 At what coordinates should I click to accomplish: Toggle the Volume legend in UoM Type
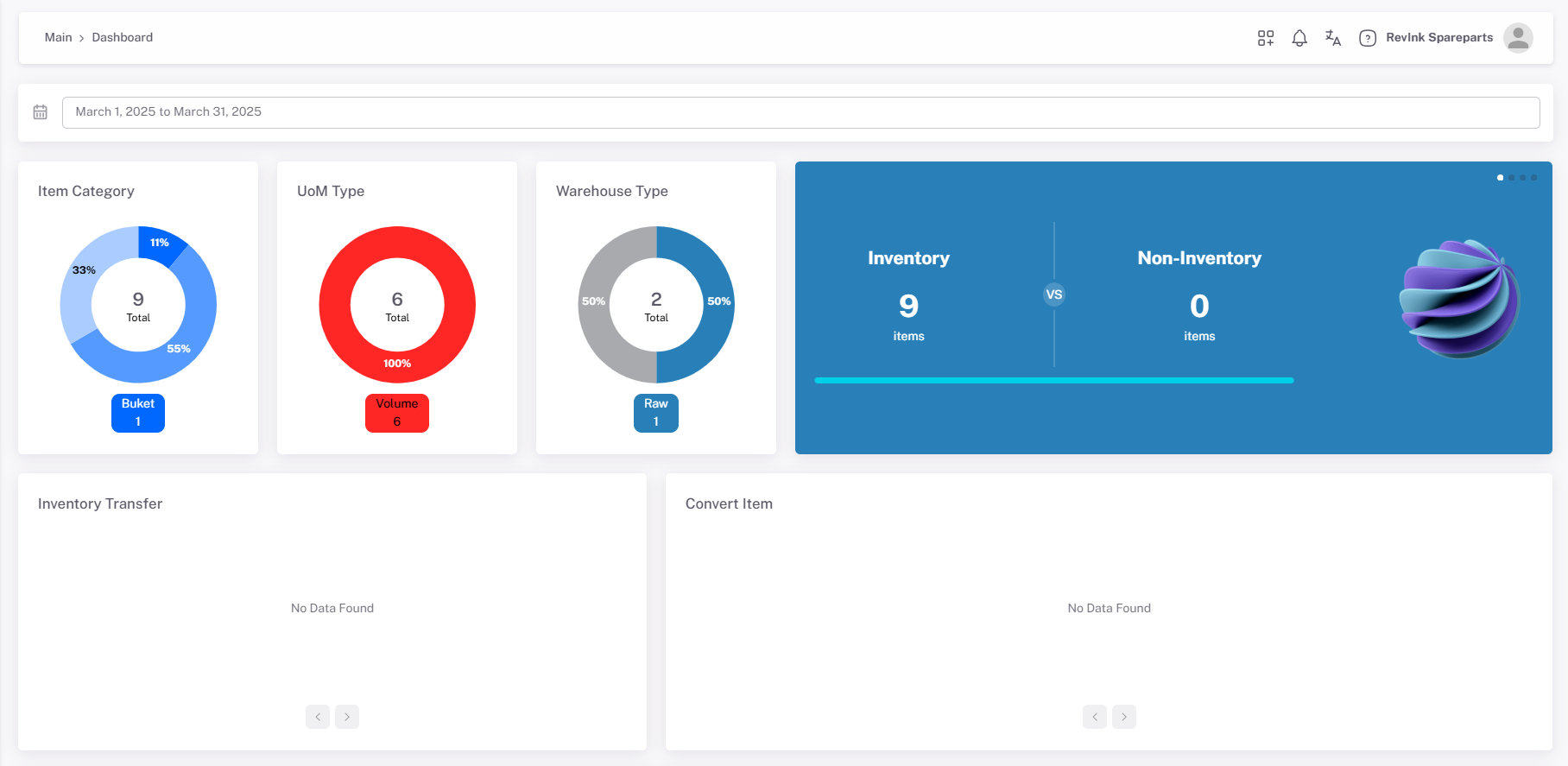pyautogui.click(x=397, y=413)
